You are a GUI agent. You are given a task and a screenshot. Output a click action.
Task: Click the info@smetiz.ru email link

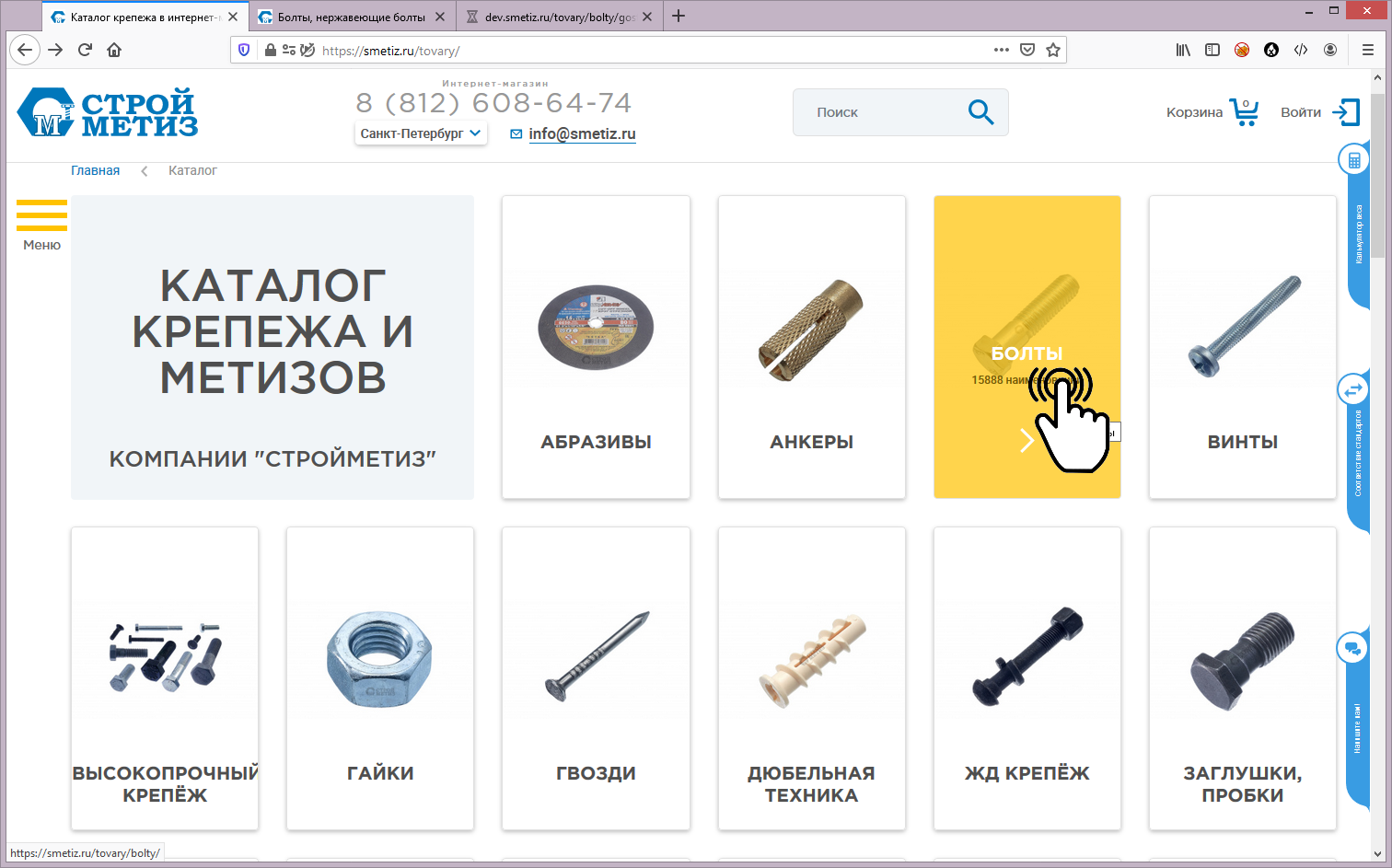[582, 134]
